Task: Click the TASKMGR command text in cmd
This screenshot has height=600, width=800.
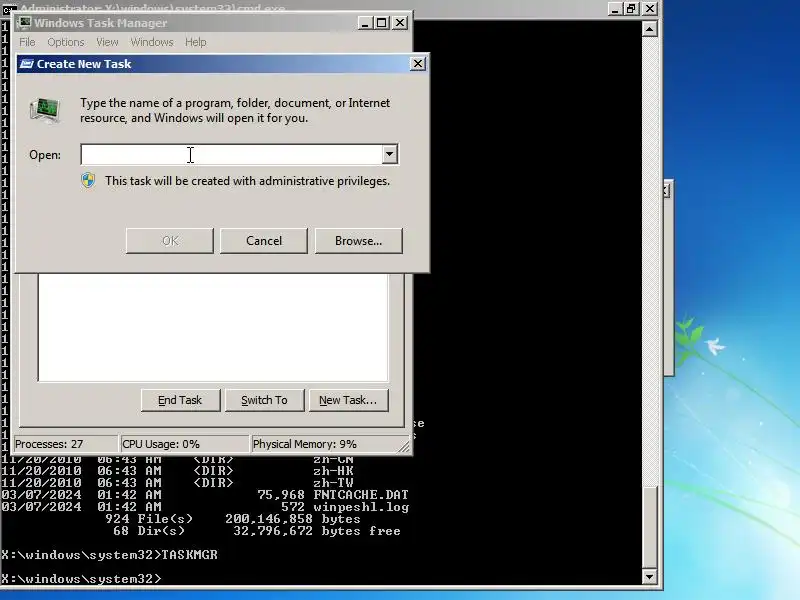Action: (x=189, y=555)
